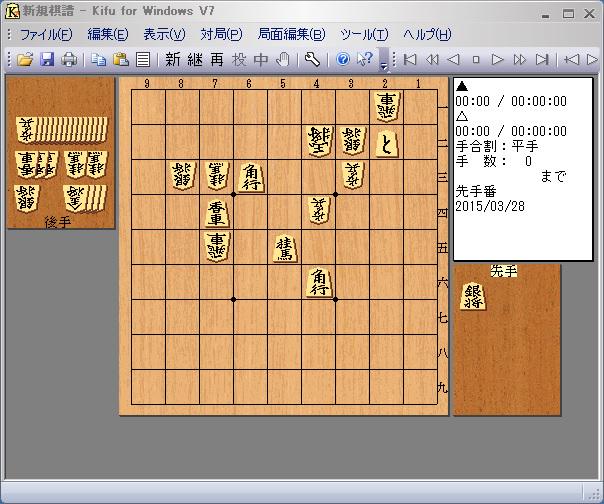Image resolution: width=604 pixels, height=504 pixels.
Task: Open settings with the wrench icon
Action: coord(312,59)
